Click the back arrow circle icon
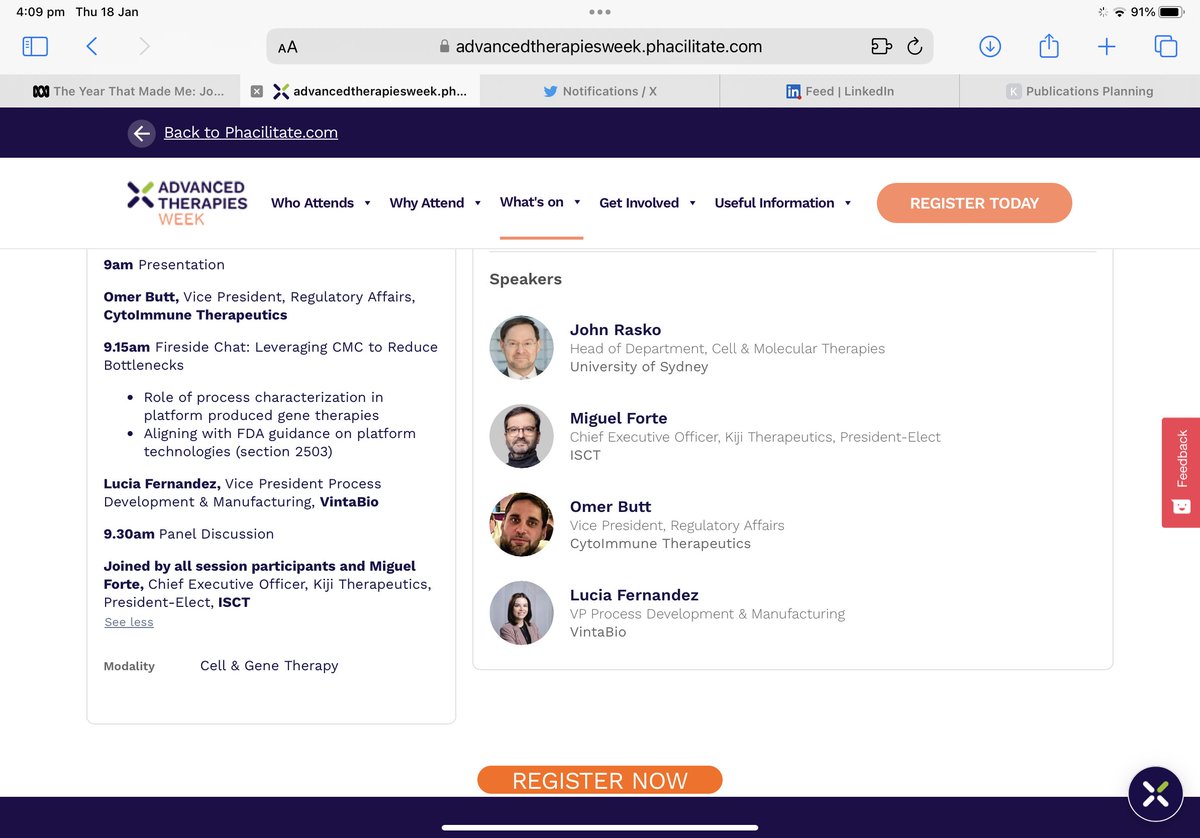Viewport: 1200px width, 838px height. coord(142,133)
